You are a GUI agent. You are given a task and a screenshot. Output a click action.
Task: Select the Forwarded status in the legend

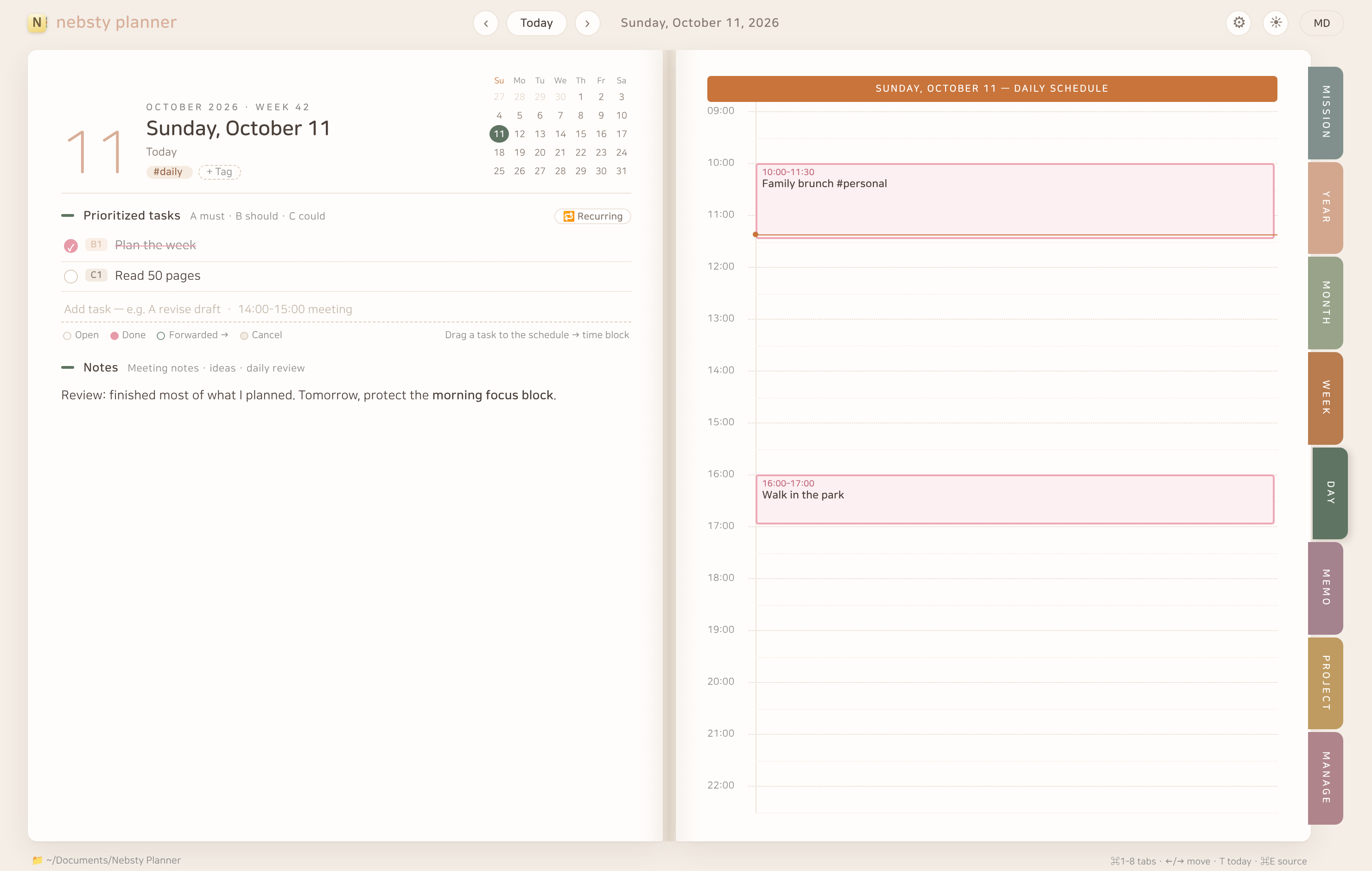click(192, 335)
